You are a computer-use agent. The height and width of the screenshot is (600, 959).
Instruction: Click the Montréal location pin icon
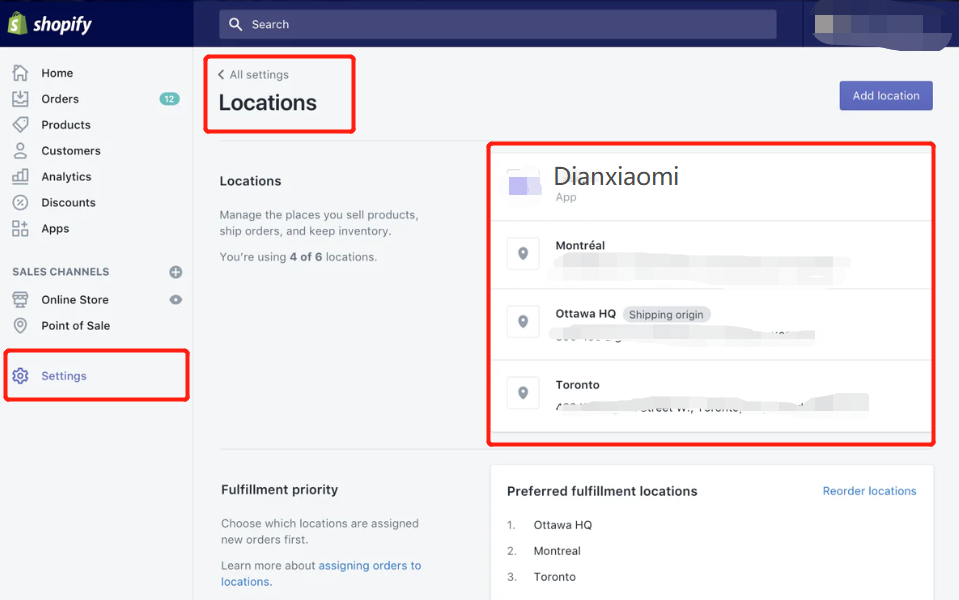tap(523, 253)
